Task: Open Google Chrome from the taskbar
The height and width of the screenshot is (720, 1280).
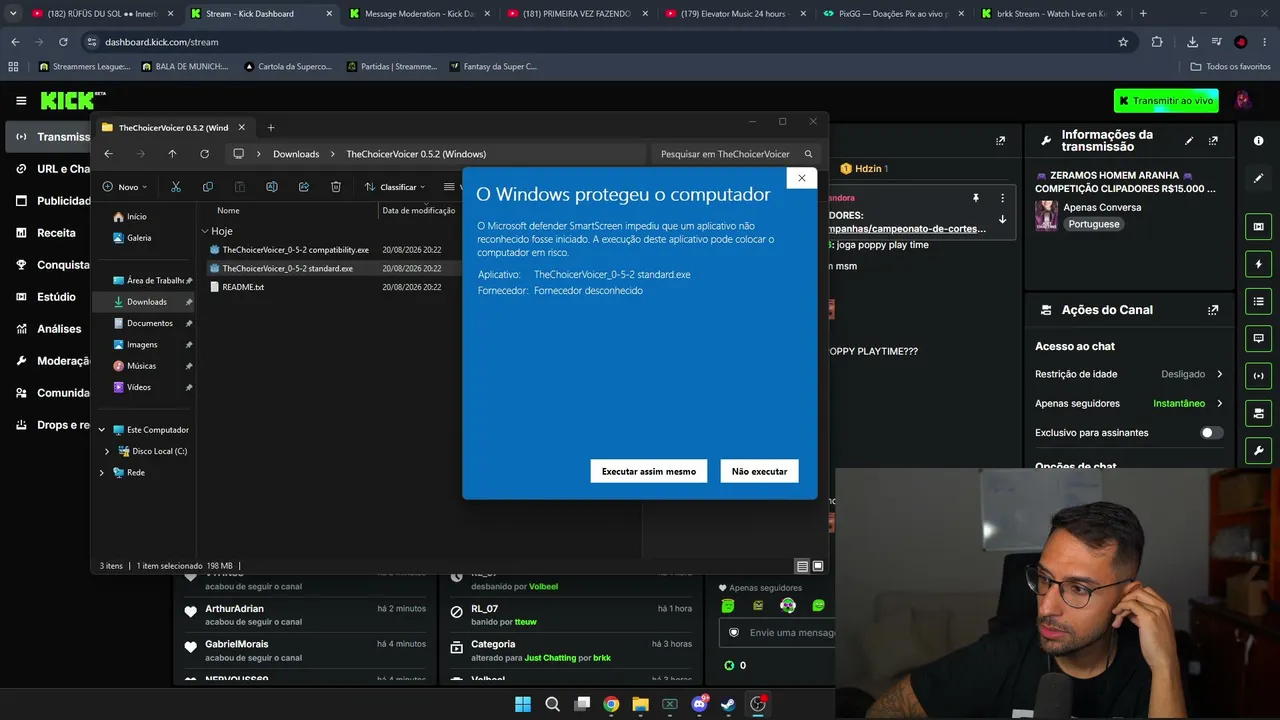Action: pos(611,704)
